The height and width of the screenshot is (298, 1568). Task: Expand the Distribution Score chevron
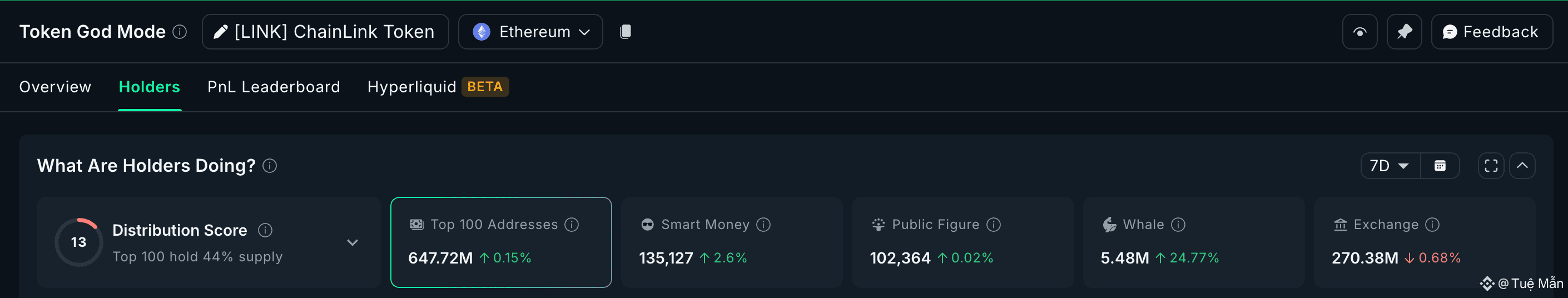353,242
